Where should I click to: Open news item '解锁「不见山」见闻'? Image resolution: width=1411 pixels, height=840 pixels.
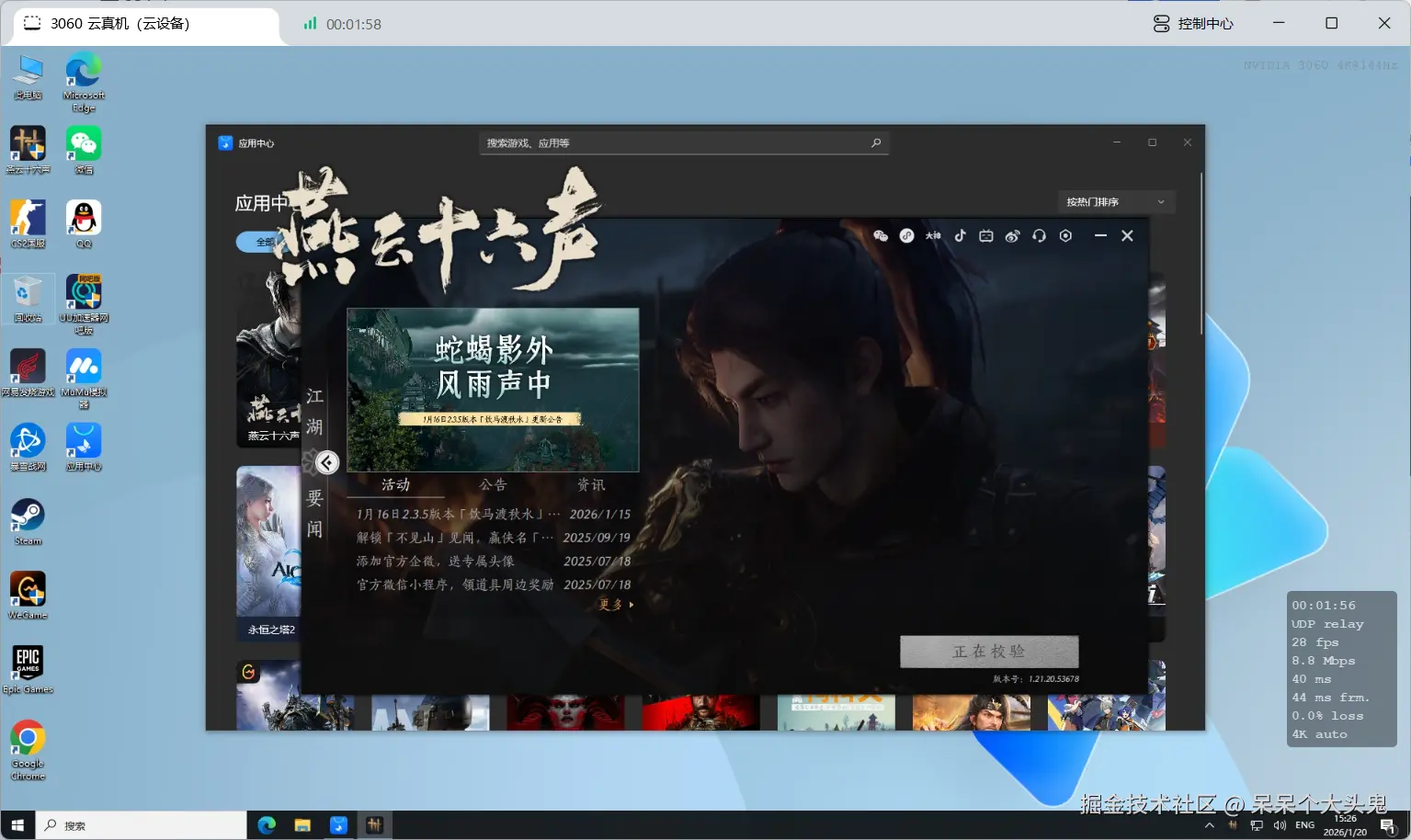pos(493,538)
